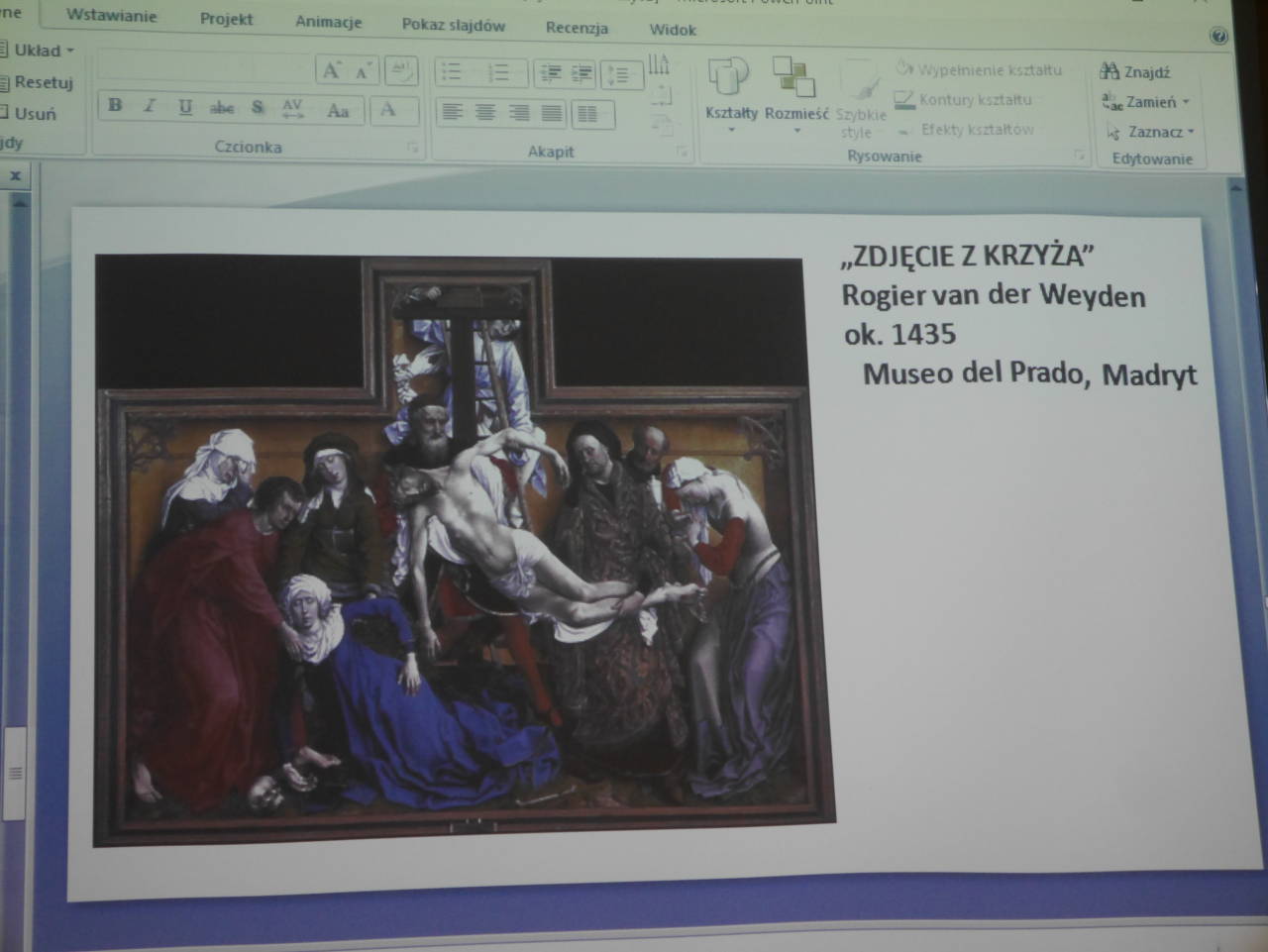This screenshot has height=952, width=1268.
Task: Open the PowerPoint help icon
Action: tap(1218, 37)
